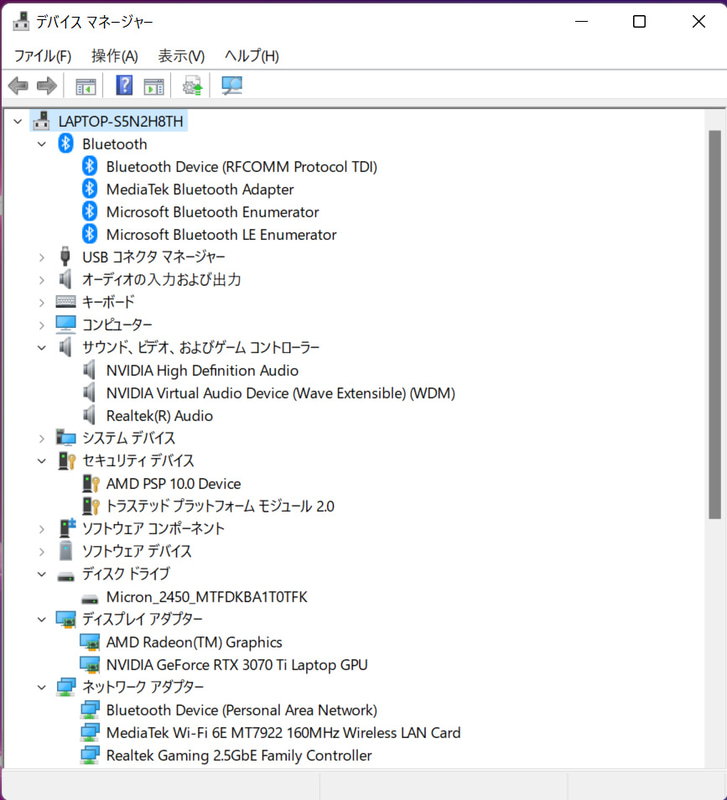Image resolution: width=727 pixels, height=800 pixels.
Task: Collapse the セキュリティ デバイス category
Action: 42,461
